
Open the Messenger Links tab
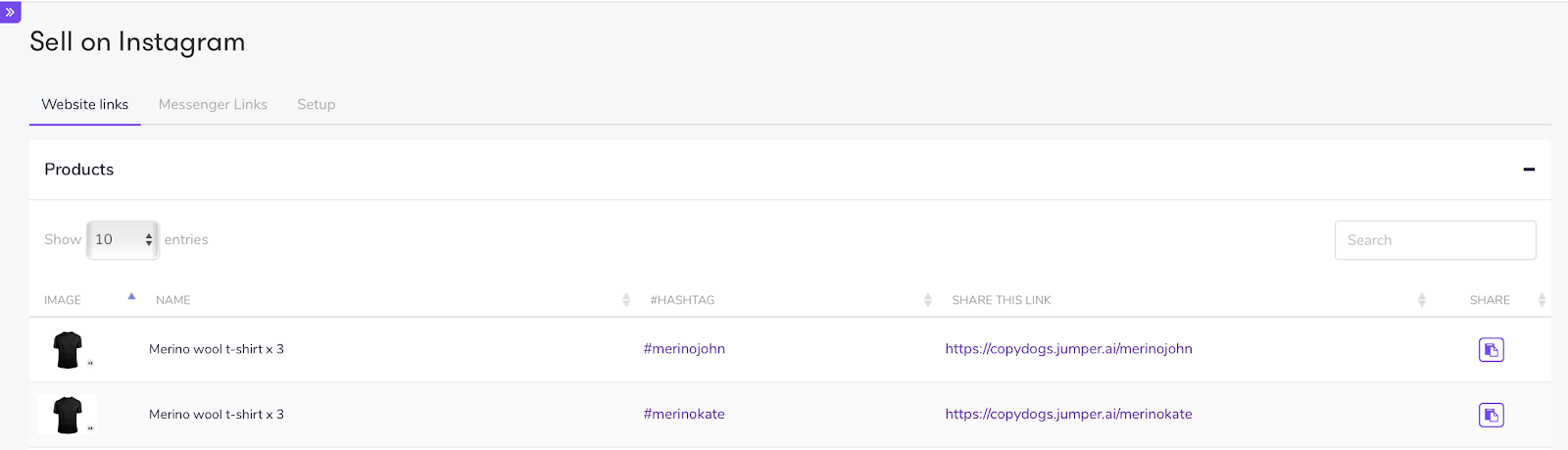click(213, 105)
